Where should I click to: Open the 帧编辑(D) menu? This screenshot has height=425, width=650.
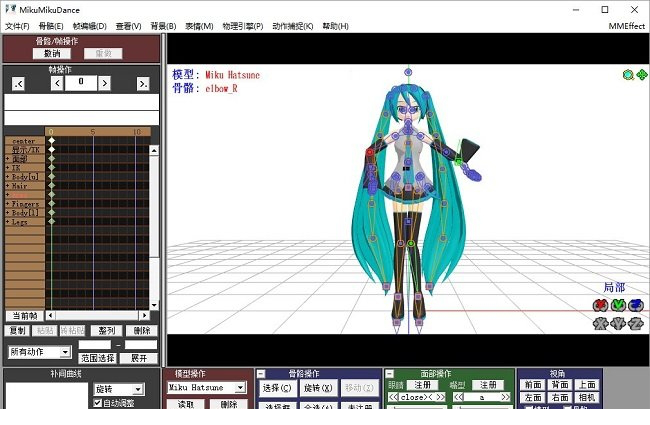(x=90, y=26)
